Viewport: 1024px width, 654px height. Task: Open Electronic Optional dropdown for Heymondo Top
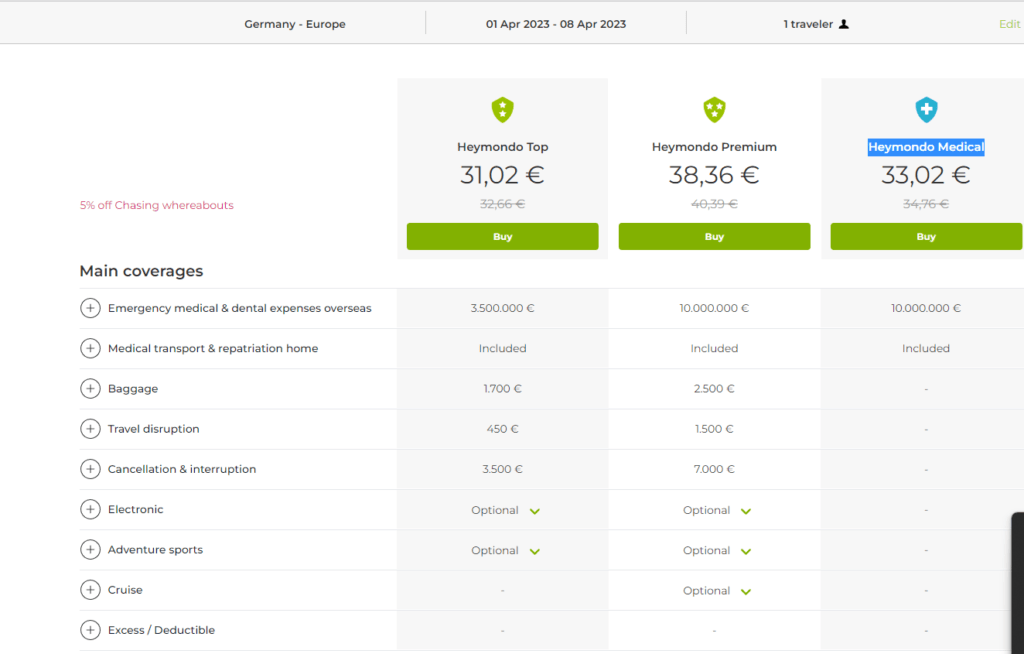point(505,510)
